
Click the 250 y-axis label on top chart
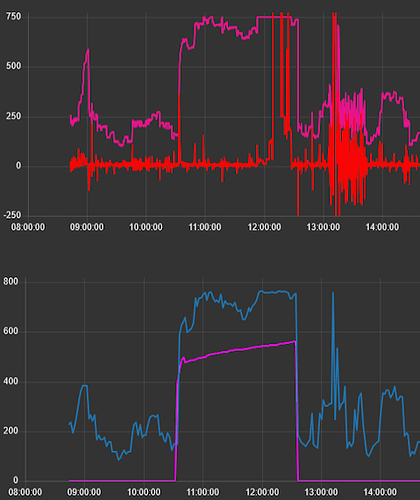tap(13, 116)
